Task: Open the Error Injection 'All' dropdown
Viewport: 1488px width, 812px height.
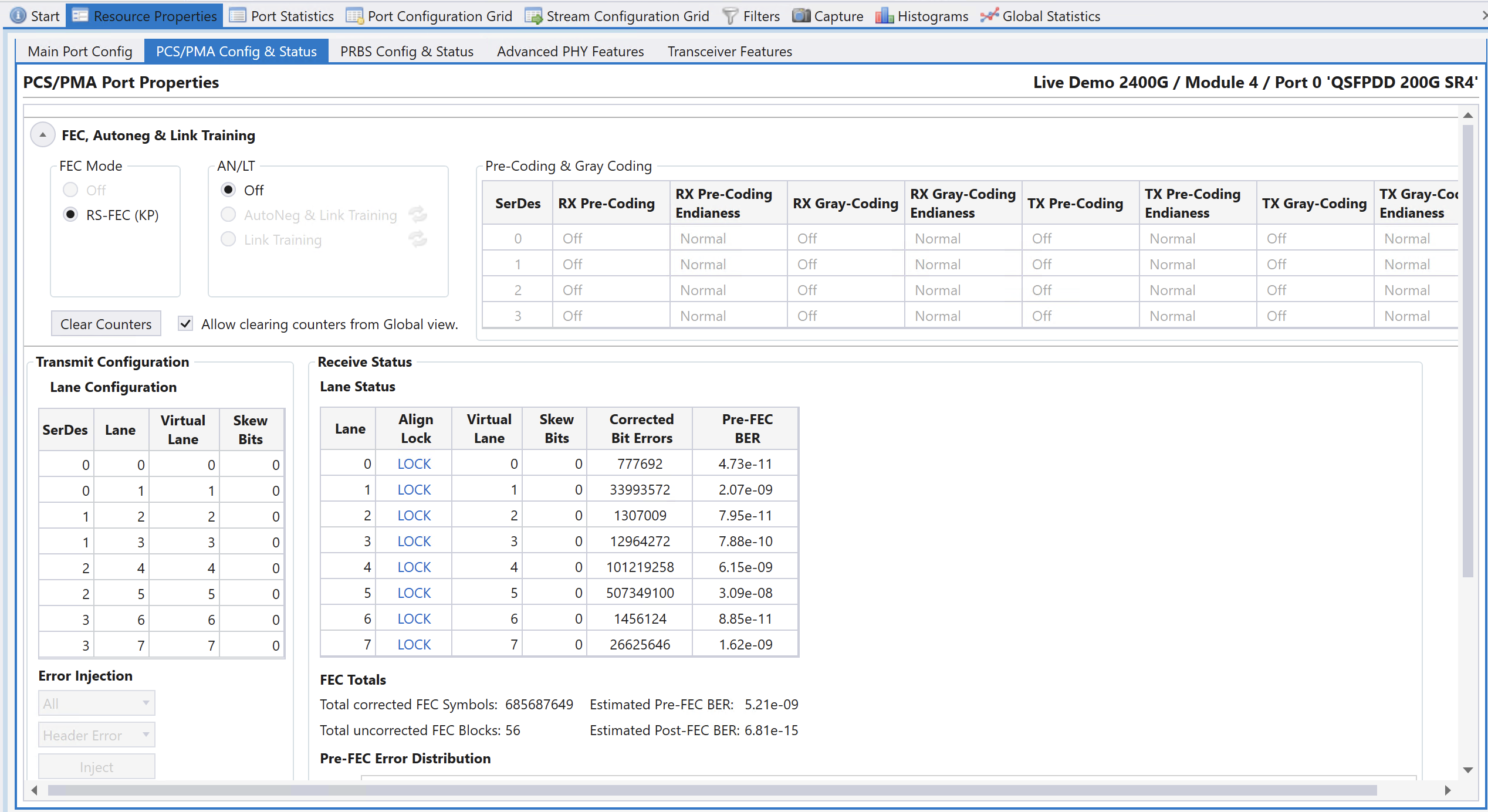Action: pos(97,703)
